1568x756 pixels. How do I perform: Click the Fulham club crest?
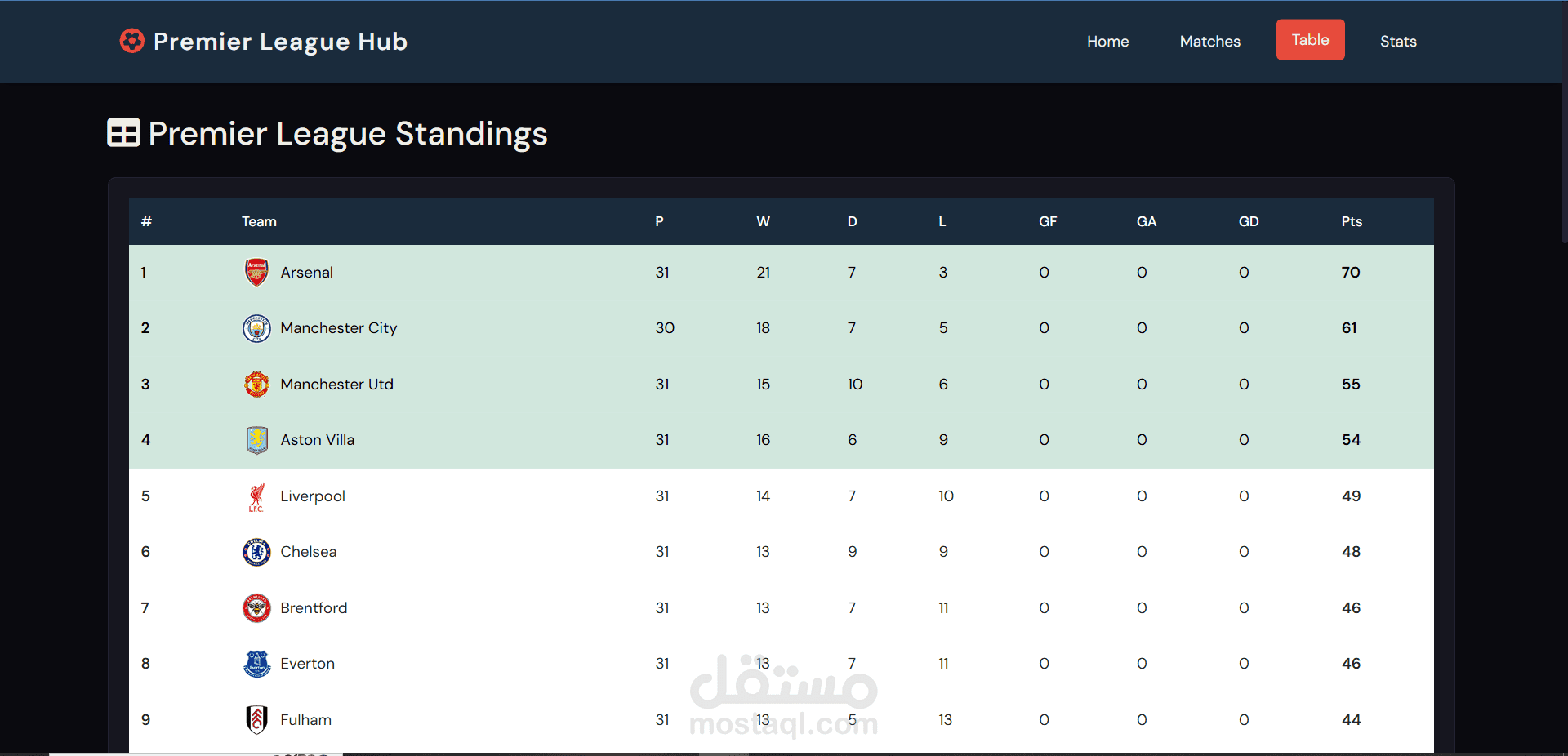pyautogui.click(x=256, y=720)
